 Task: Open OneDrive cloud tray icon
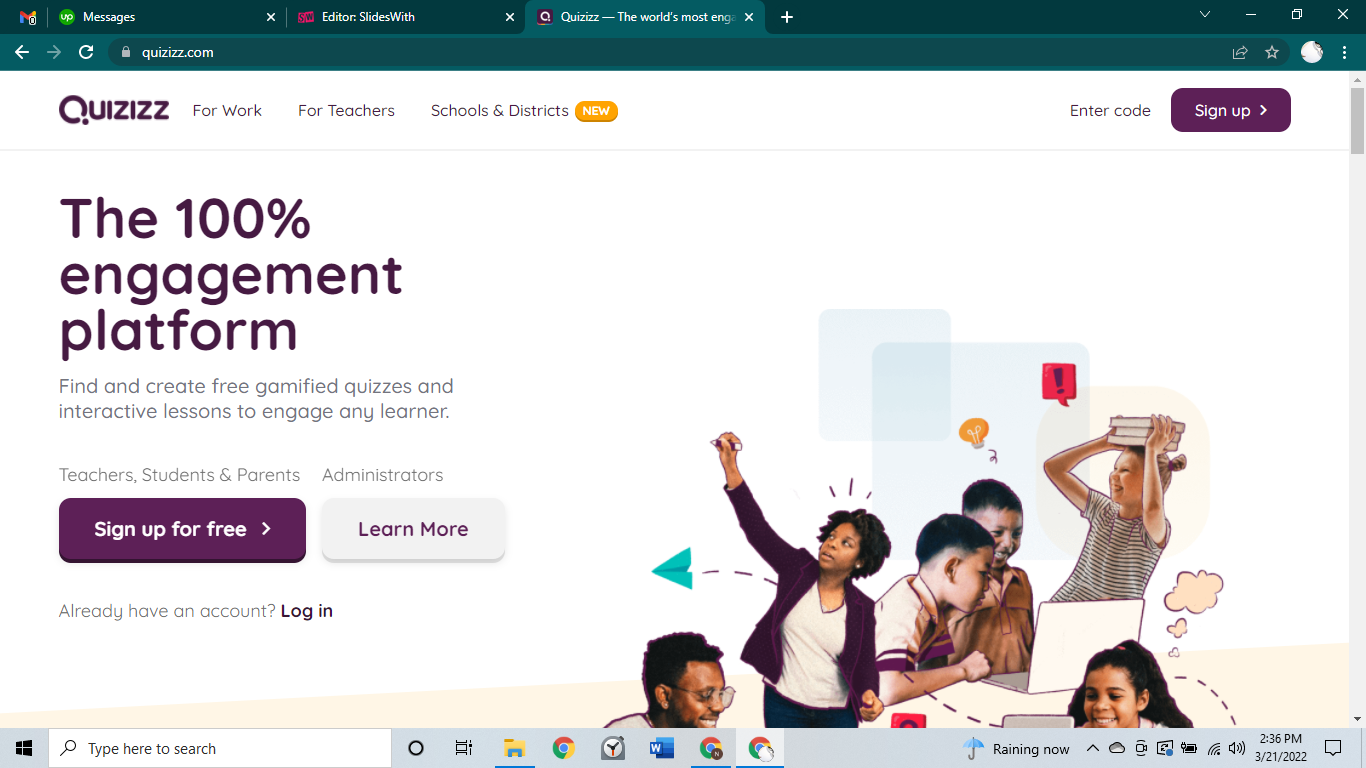[1117, 748]
